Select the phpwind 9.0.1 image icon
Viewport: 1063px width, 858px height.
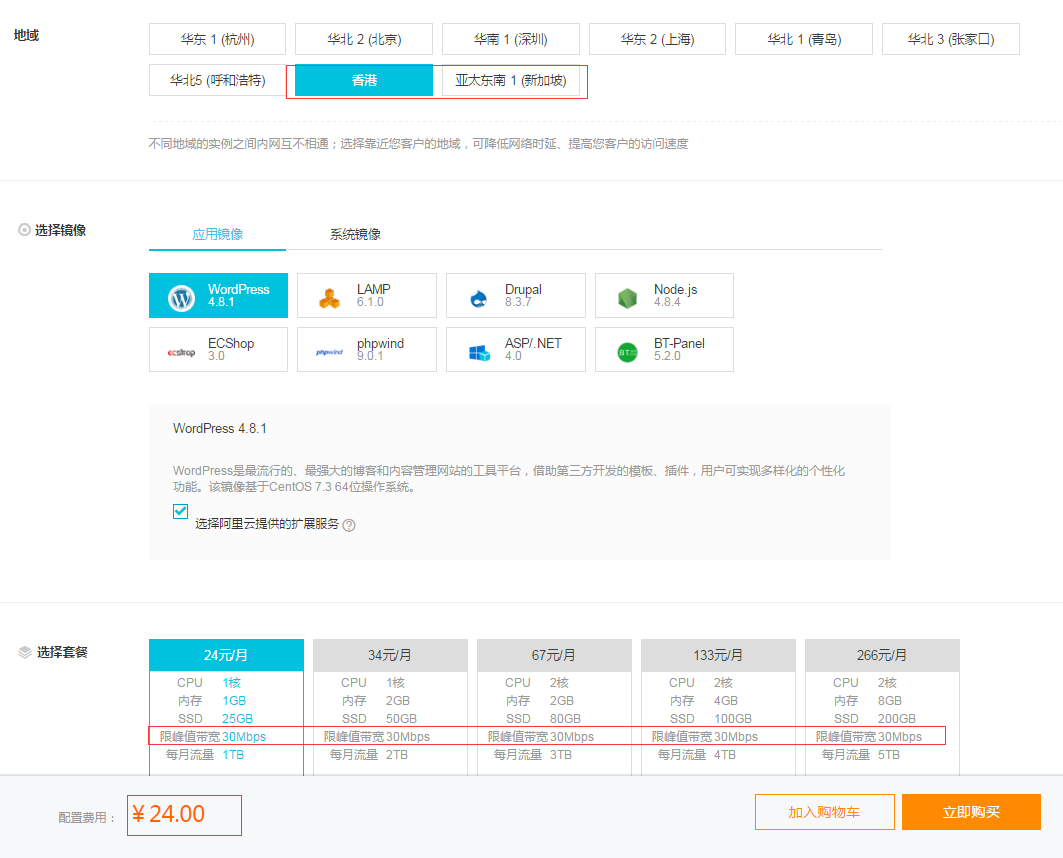pyautogui.click(x=330, y=351)
